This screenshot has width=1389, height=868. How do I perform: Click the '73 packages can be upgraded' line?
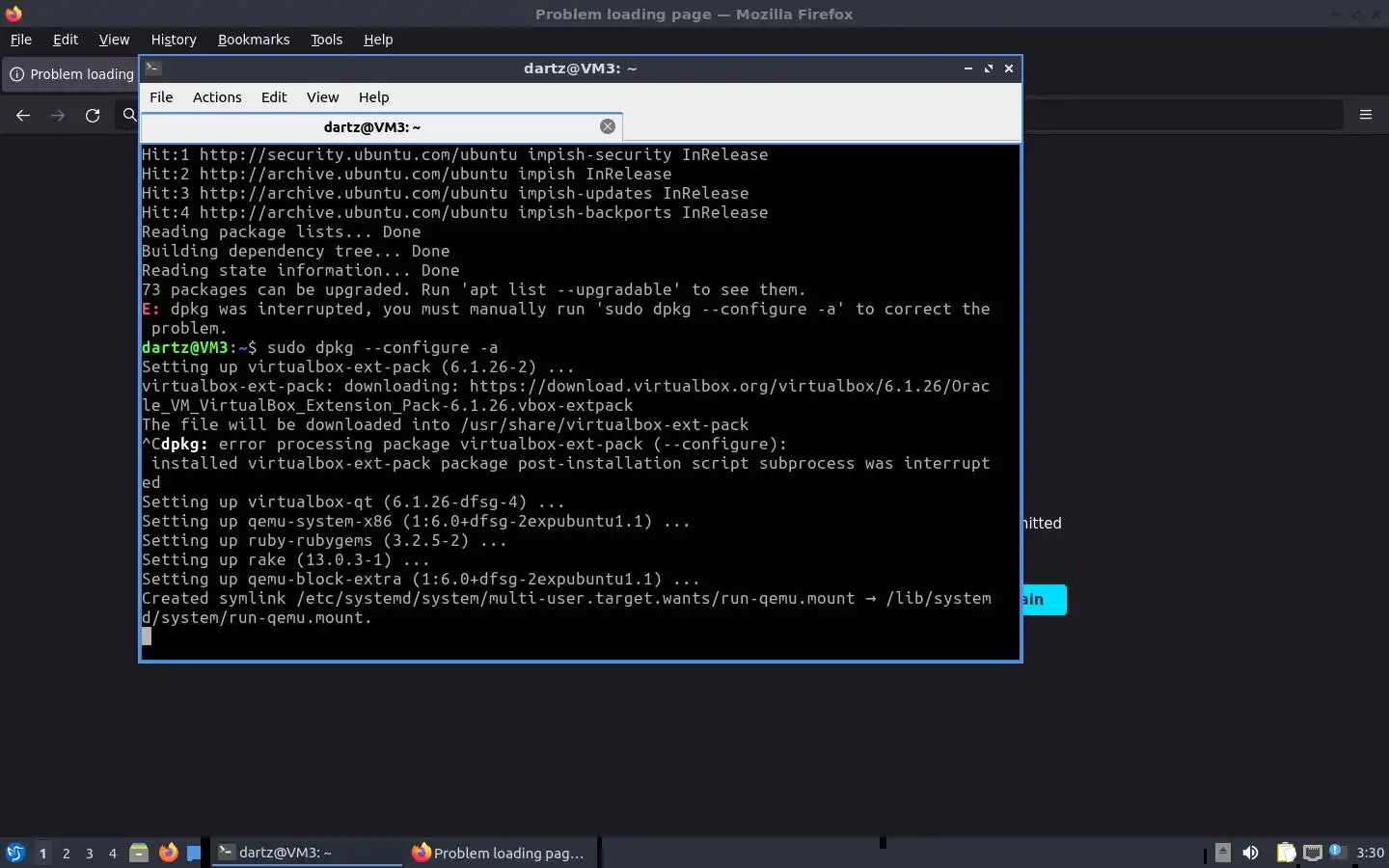pos(474,289)
